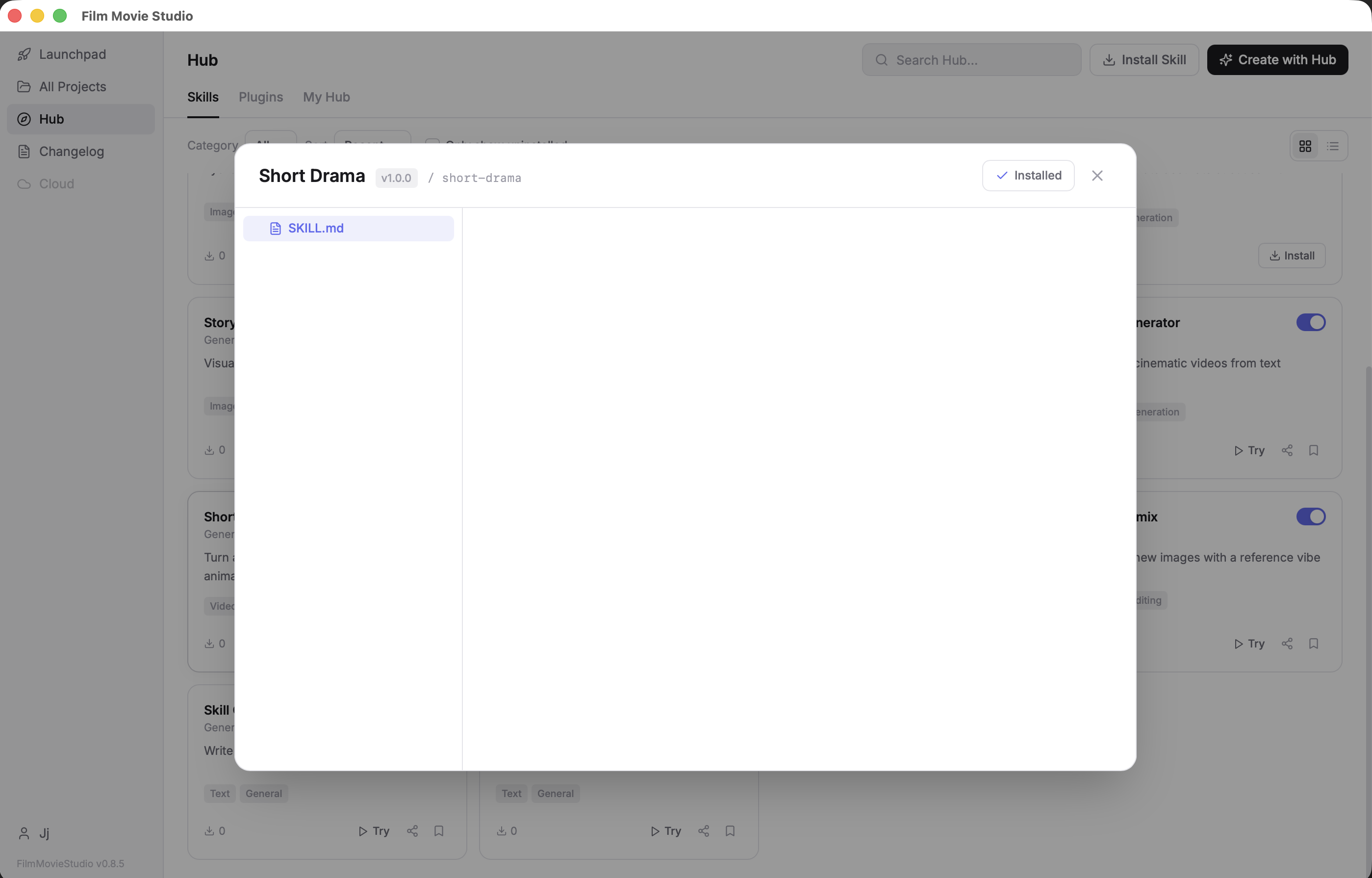The image size is (1372, 878).
Task: Click the v1.0.0 version badge
Action: click(x=396, y=178)
